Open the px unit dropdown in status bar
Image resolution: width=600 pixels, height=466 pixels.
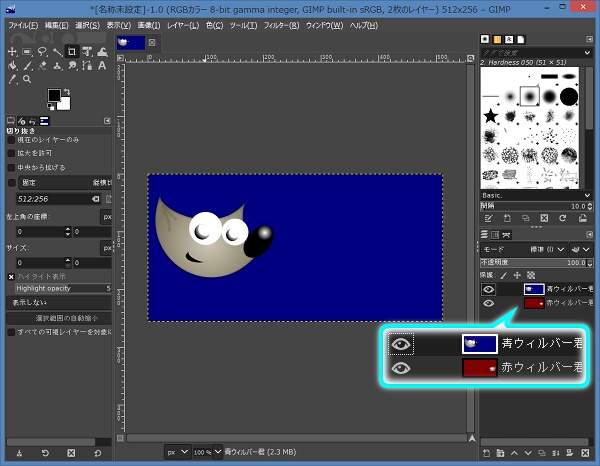pos(177,452)
